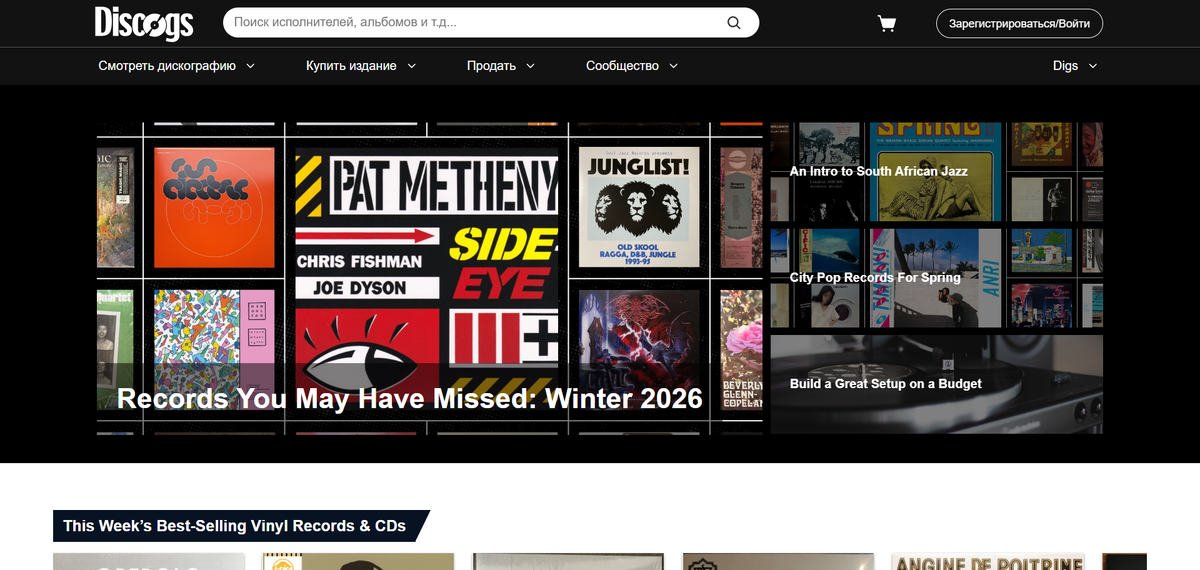Click the search magnifier icon
The height and width of the screenshot is (570, 1200).
tap(734, 23)
